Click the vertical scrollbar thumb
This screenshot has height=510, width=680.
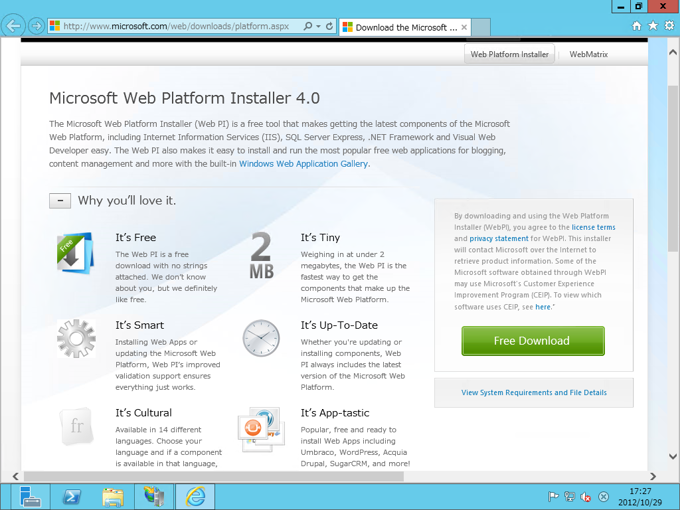(x=673, y=168)
